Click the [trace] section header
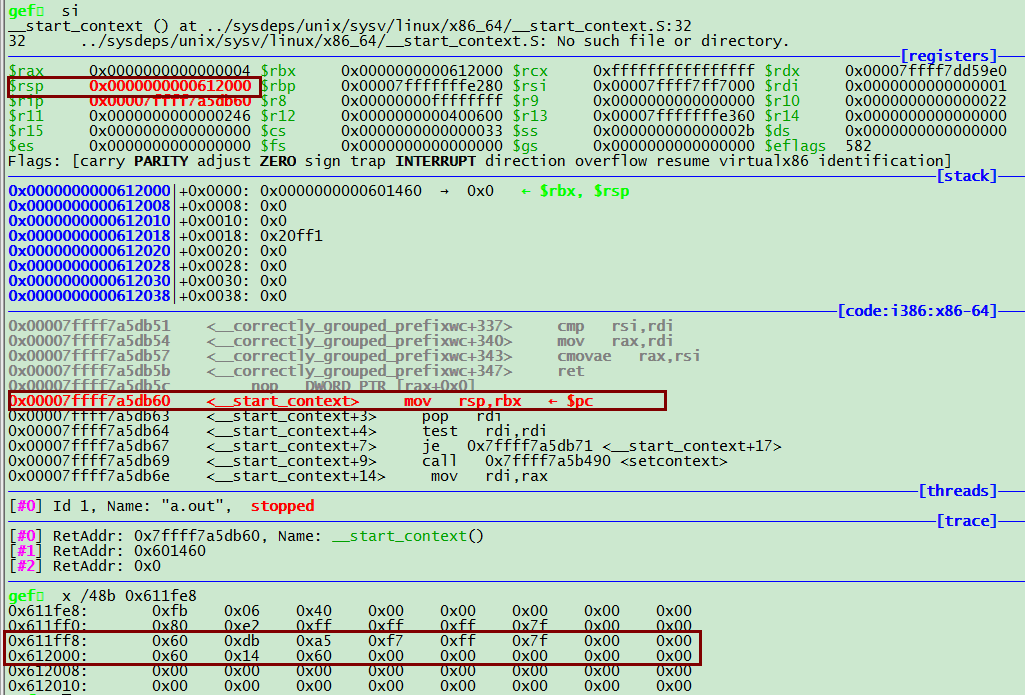 (x=966, y=520)
